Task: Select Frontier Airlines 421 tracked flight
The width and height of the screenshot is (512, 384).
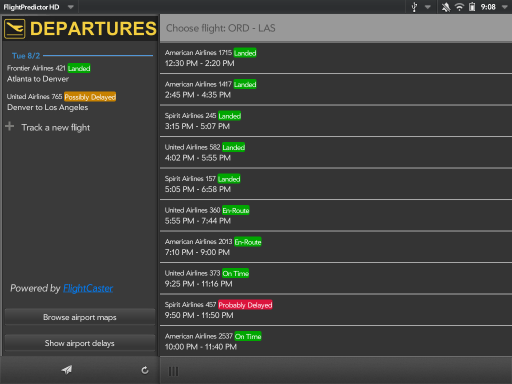Action: click(80, 73)
